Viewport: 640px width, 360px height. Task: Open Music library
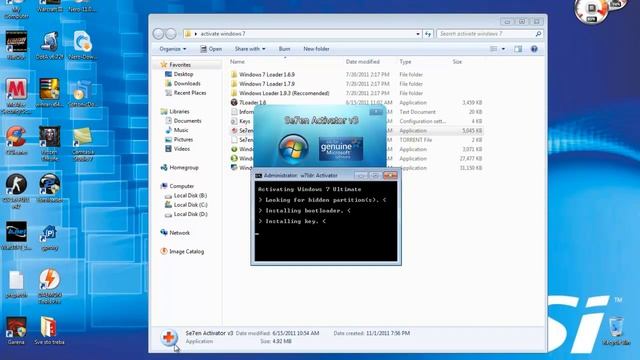[181, 130]
